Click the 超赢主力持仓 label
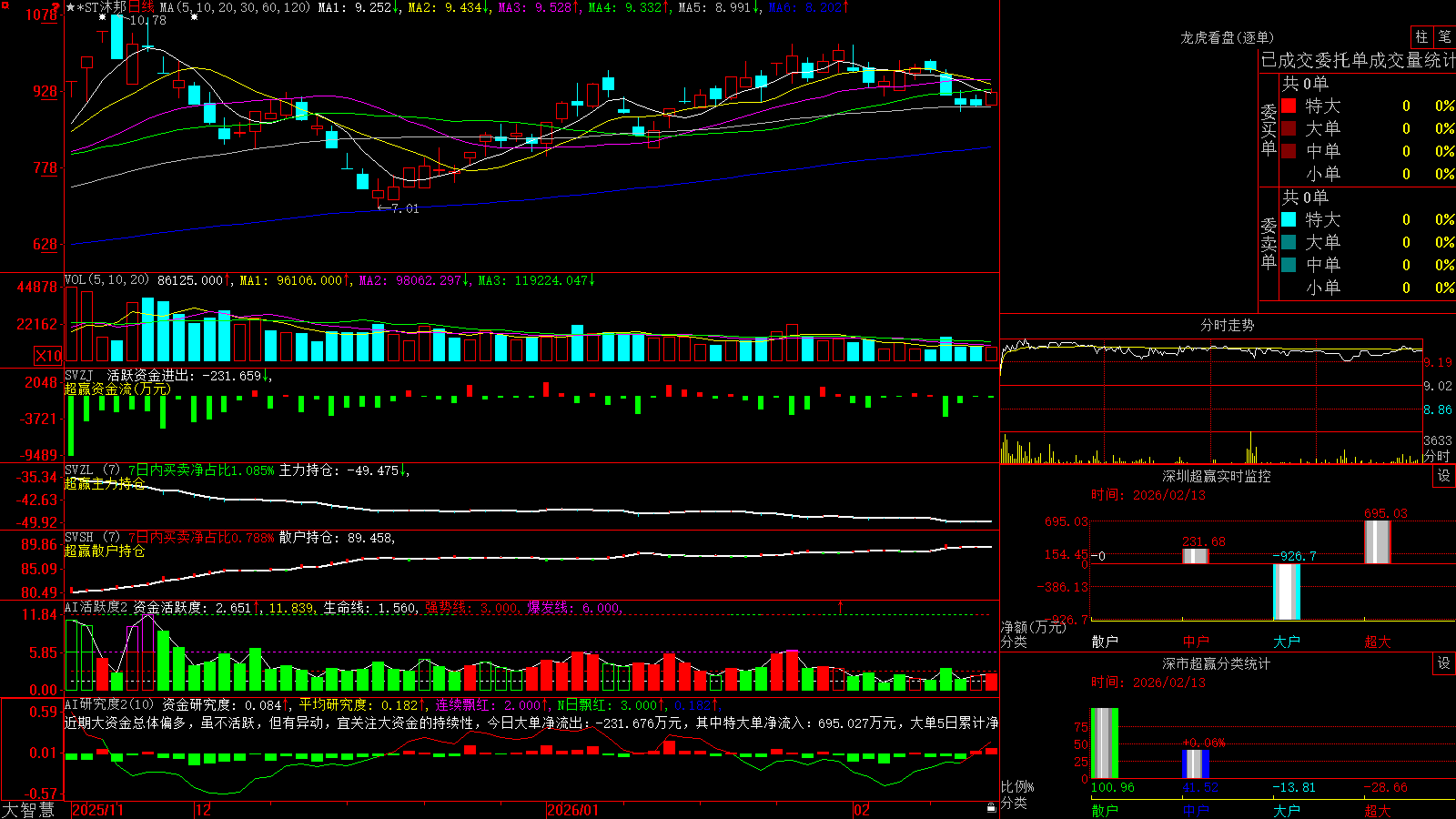The image size is (1456, 819). coord(105,483)
